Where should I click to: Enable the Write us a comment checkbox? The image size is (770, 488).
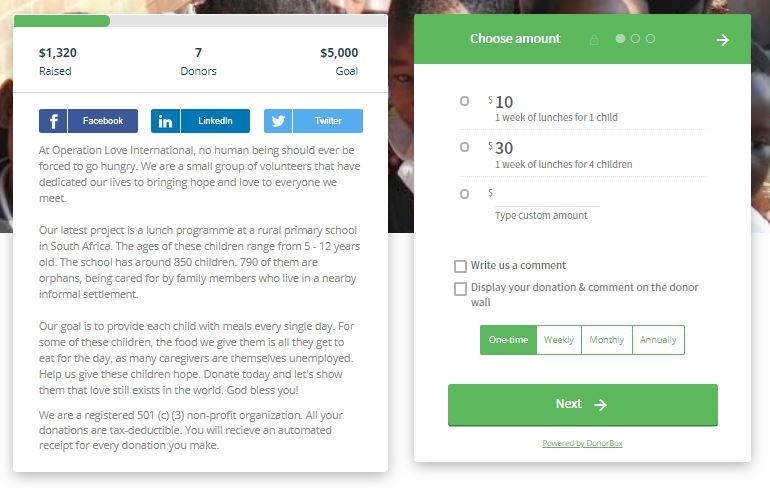[x=461, y=266]
